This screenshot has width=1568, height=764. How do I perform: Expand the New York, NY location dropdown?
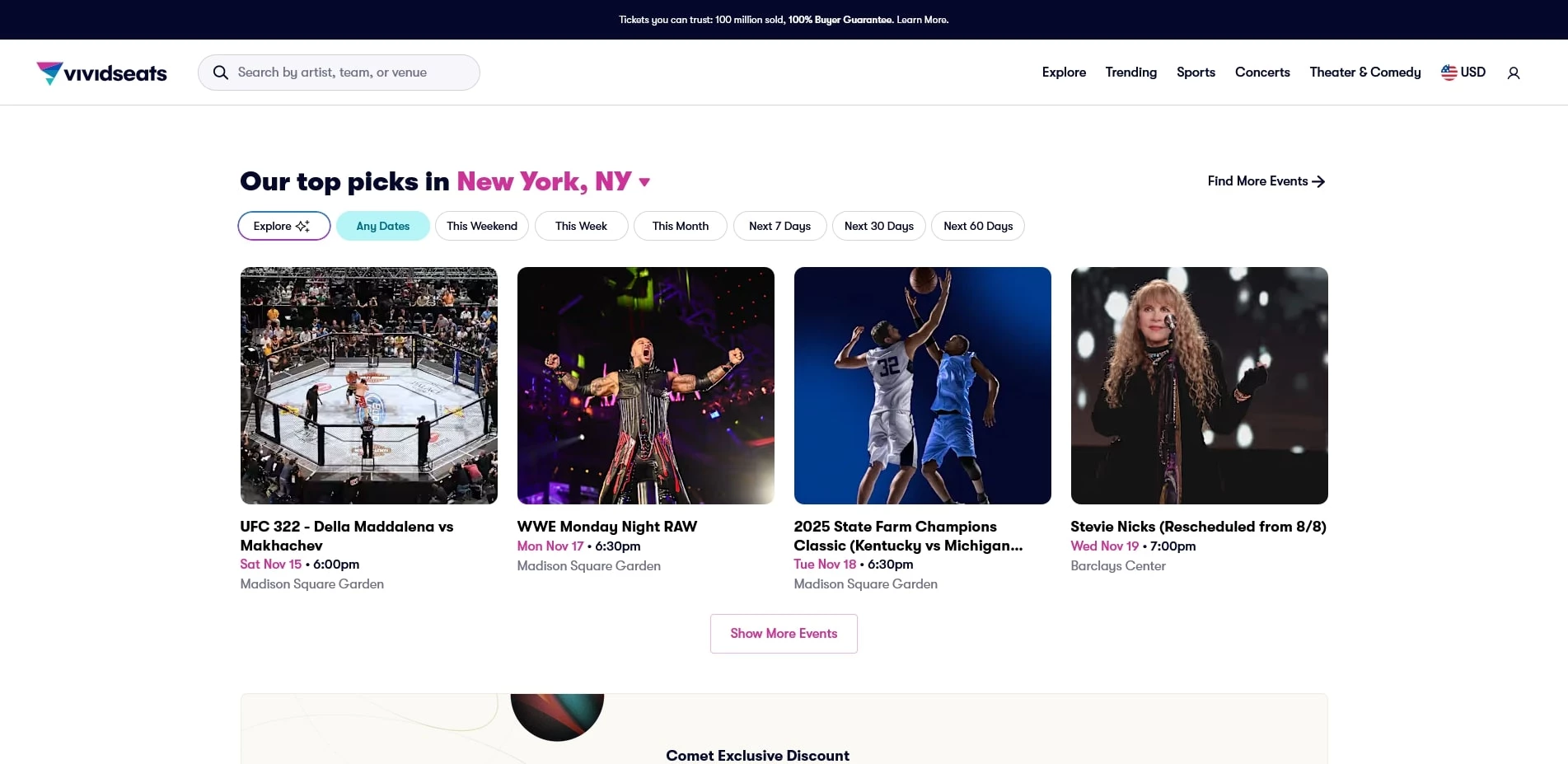(x=644, y=182)
